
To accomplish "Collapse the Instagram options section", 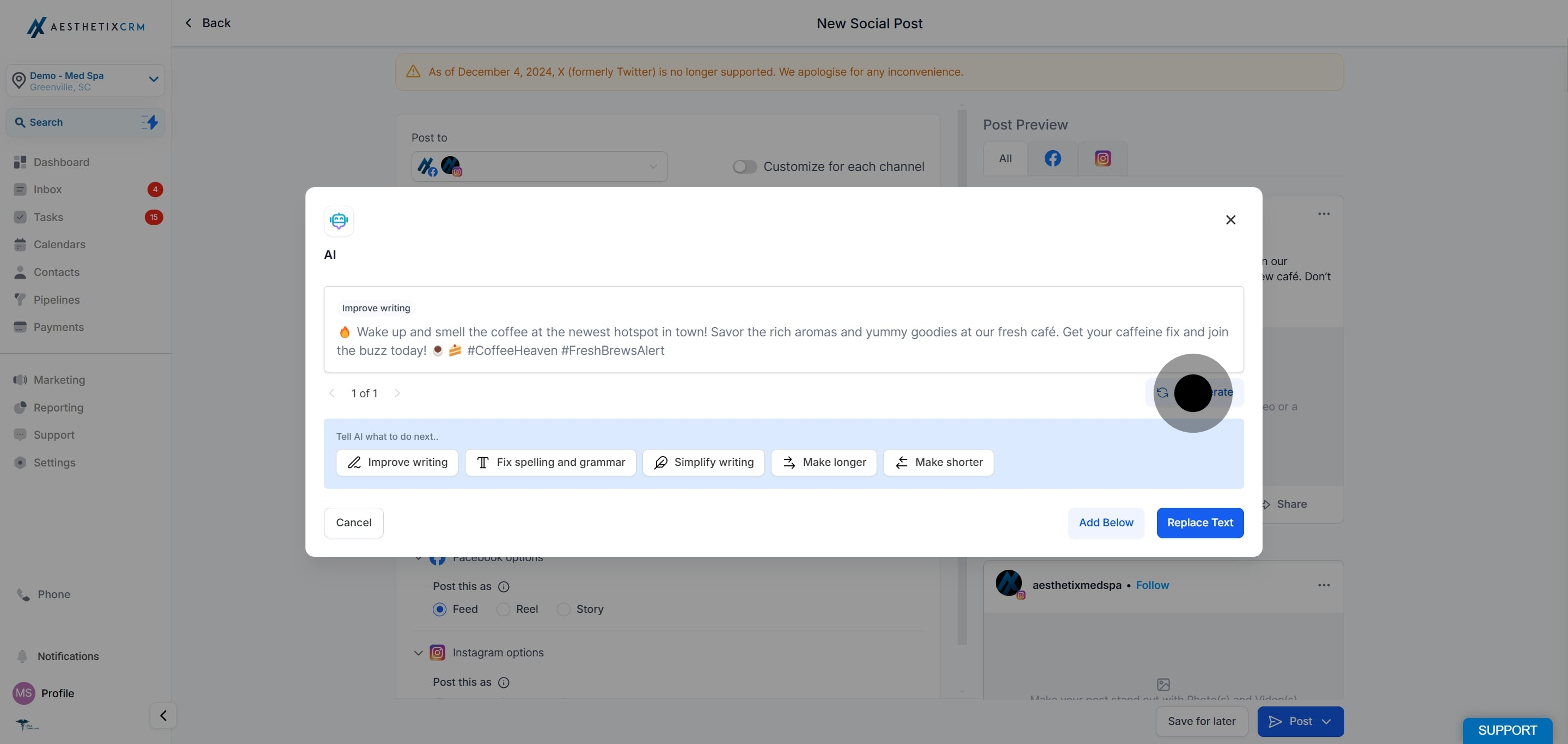I will click(418, 653).
